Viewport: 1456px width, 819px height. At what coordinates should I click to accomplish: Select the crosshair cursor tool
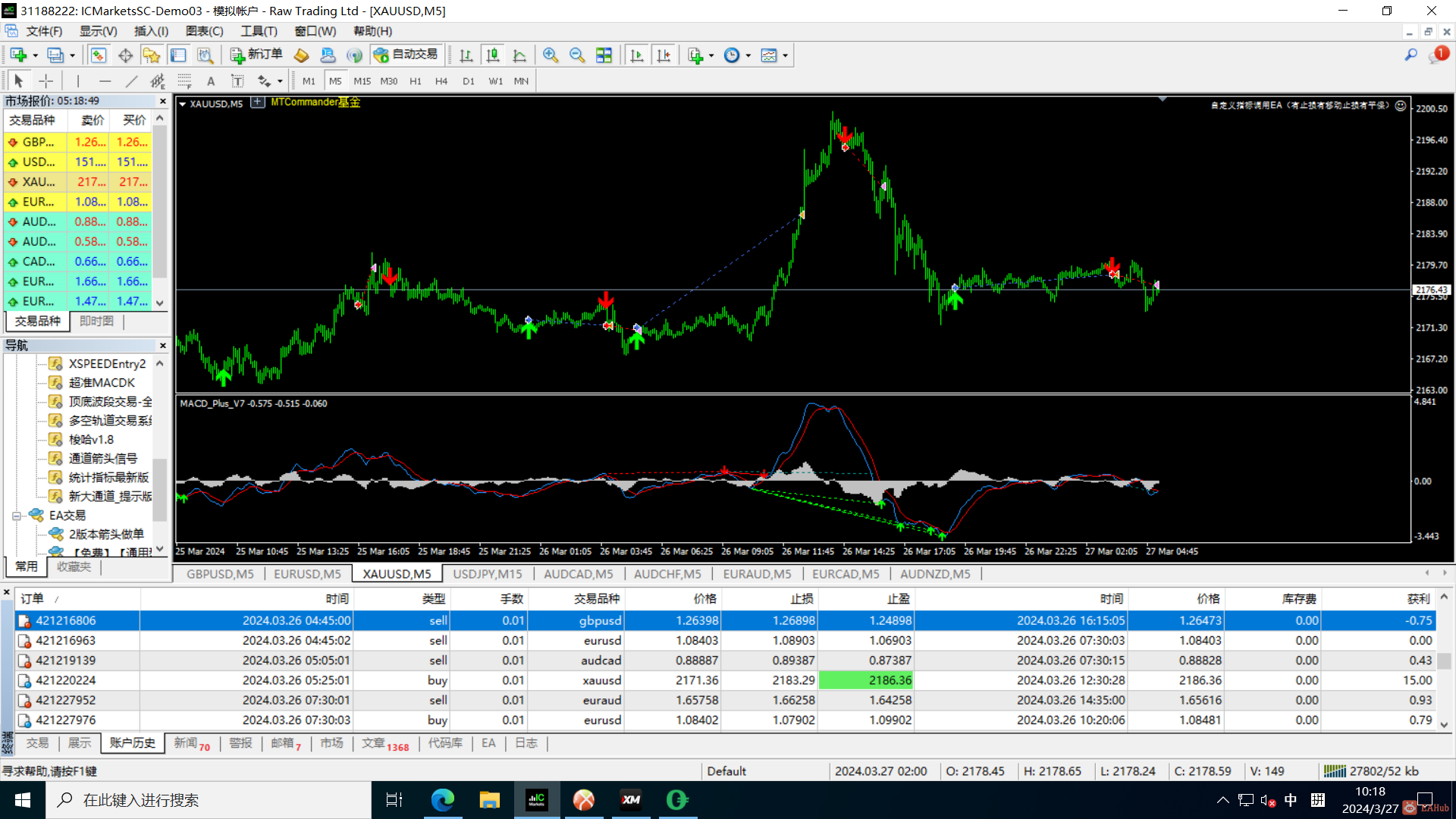(x=46, y=81)
